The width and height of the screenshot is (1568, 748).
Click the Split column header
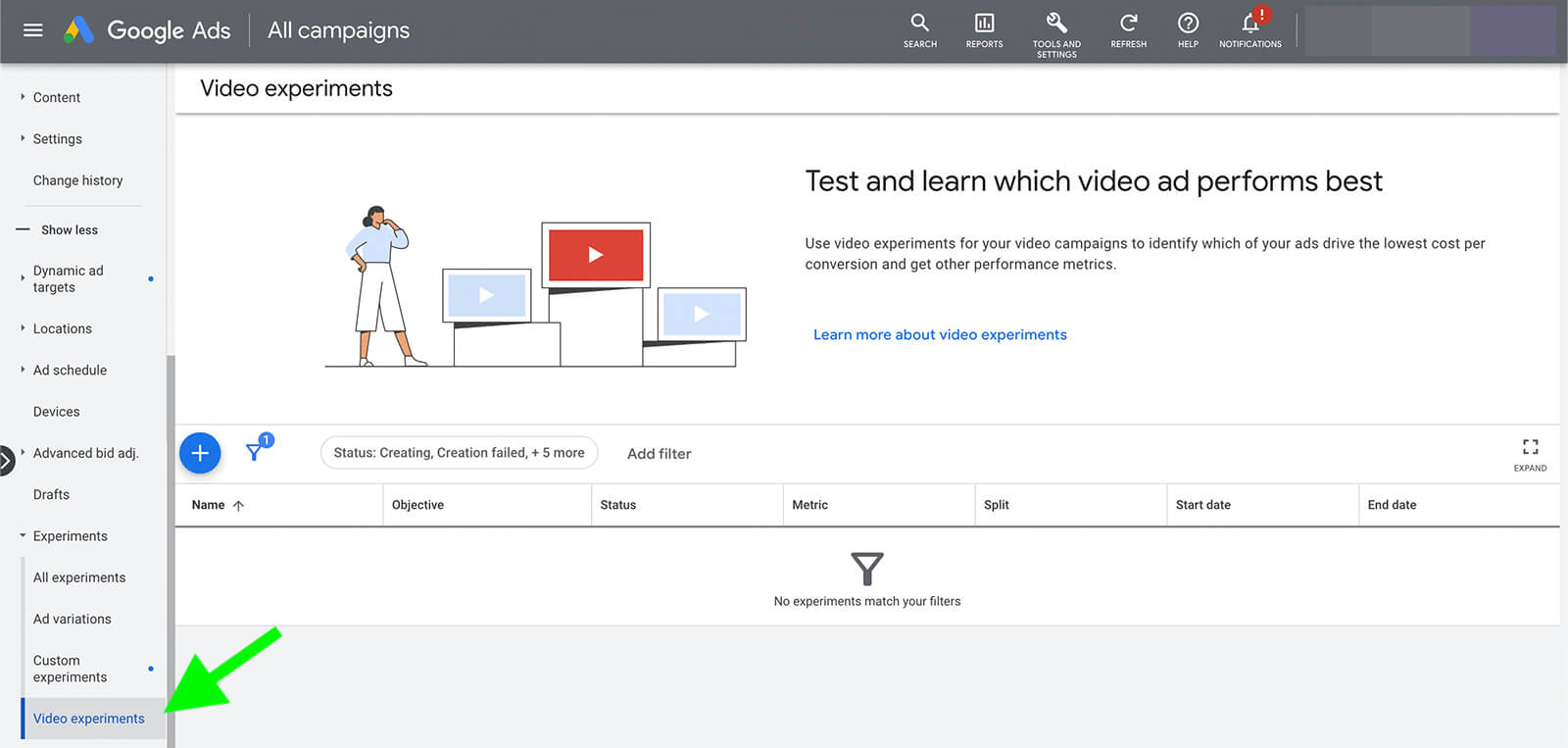pyautogui.click(x=997, y=505)
